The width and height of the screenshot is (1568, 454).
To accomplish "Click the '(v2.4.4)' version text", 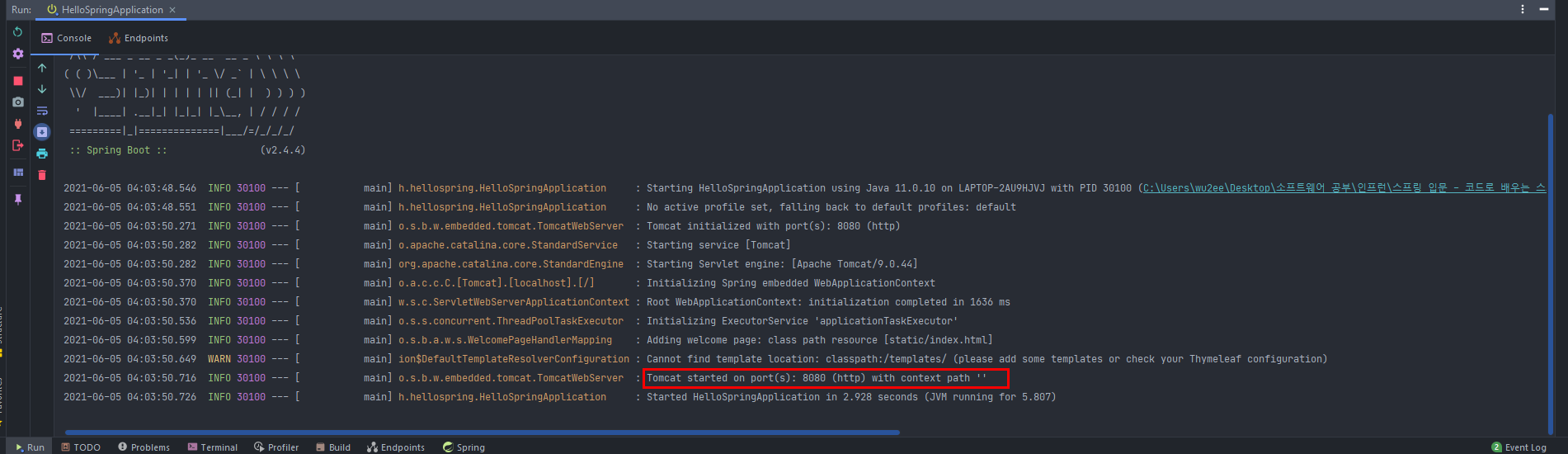I will pyautogui.click(x=283, y=150).
